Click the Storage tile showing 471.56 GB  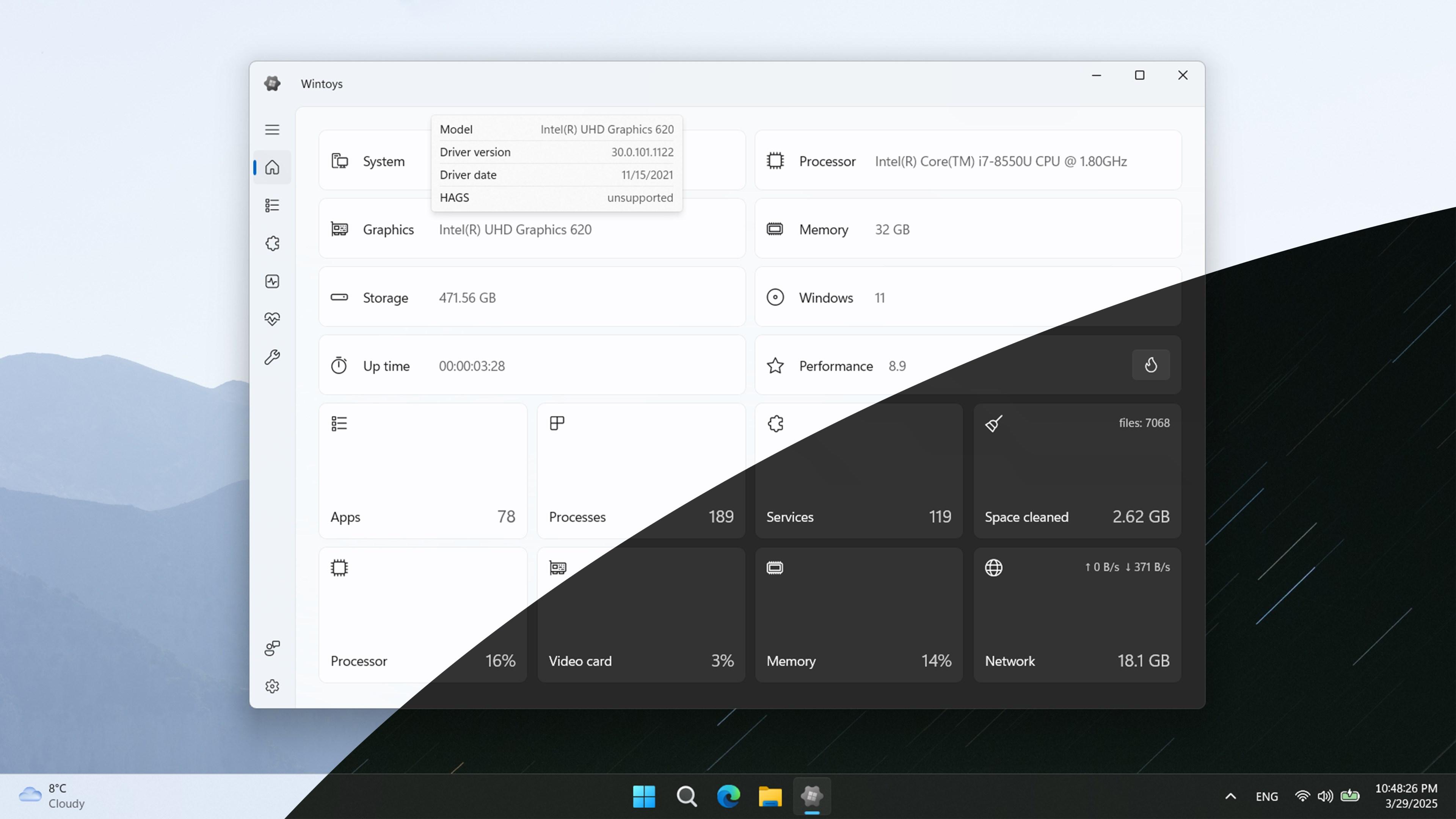[531, 297]
